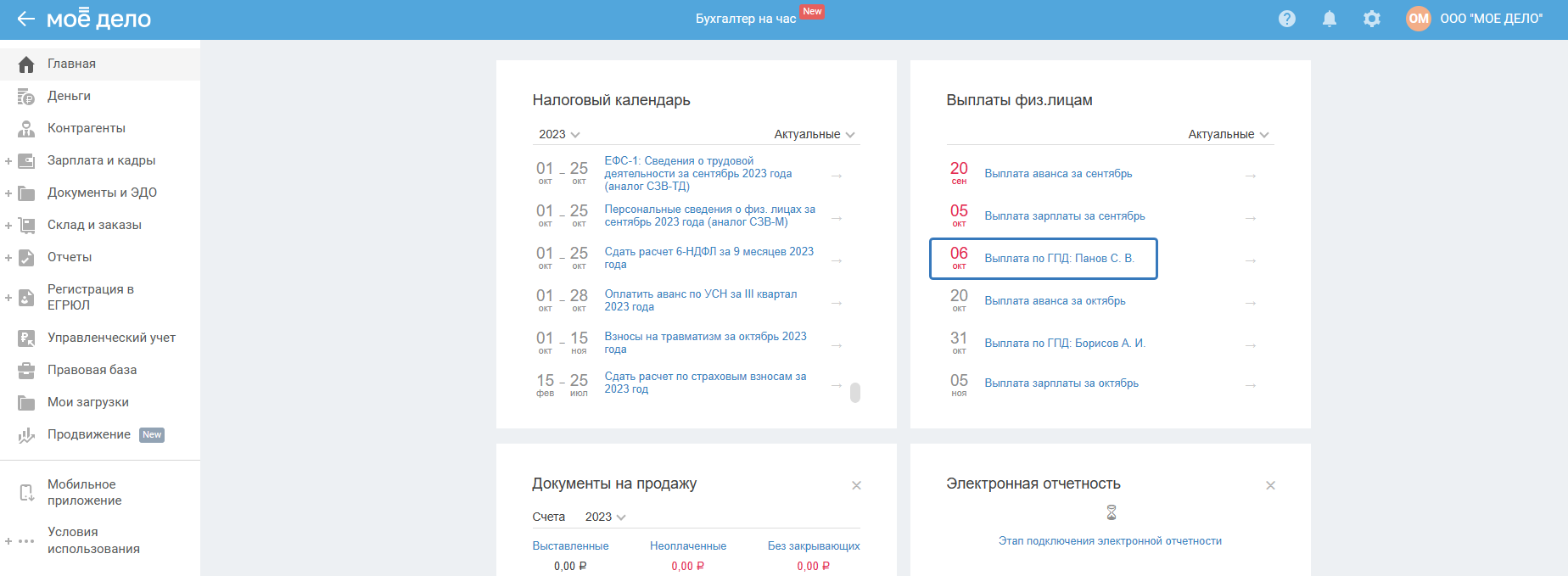Click the Продвижение chart icon
Viewport: 1568px width, 576px height.
tap(26, 435)
